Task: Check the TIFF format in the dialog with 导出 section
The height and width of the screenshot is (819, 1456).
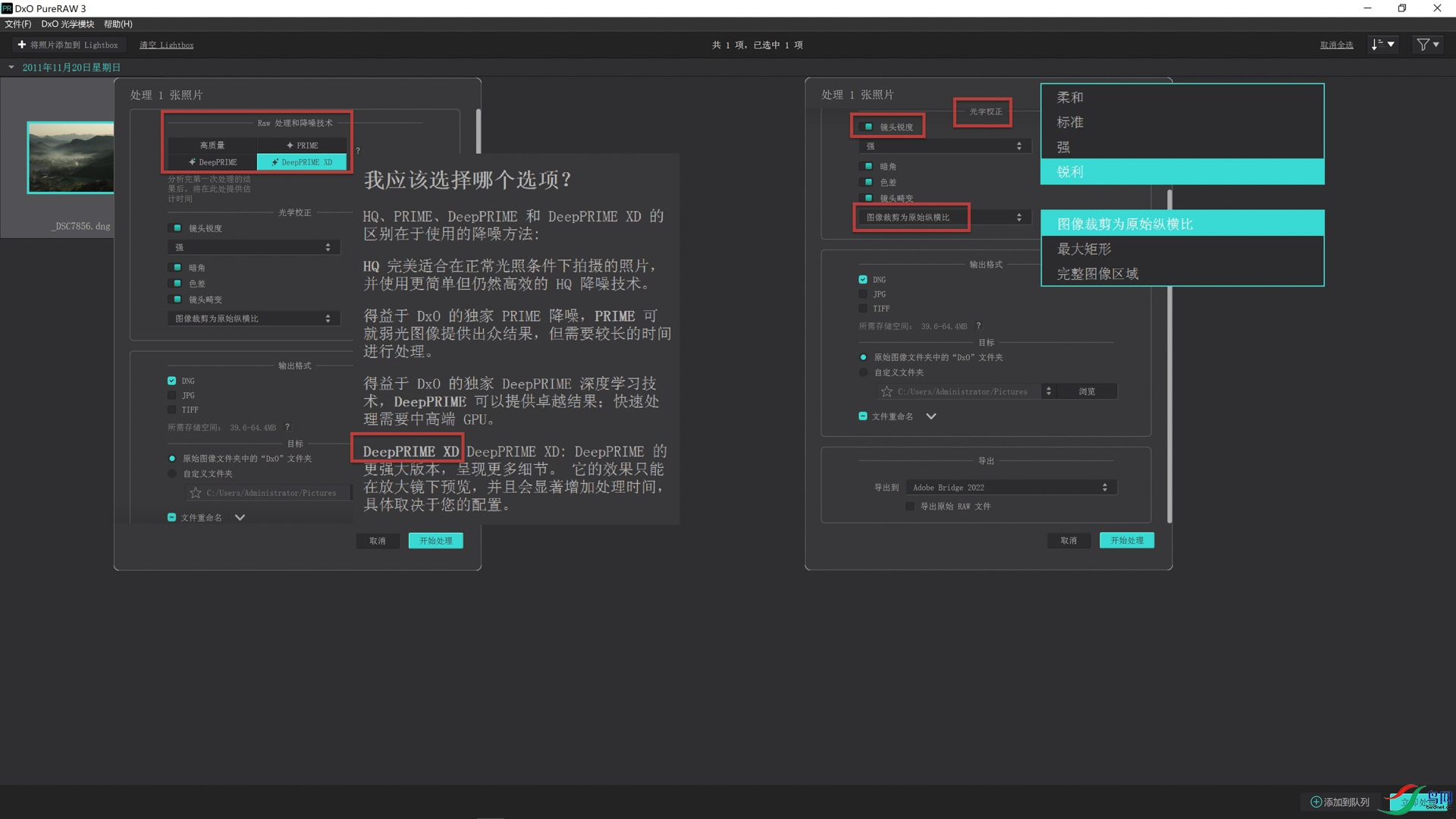Action: (863, 309)
